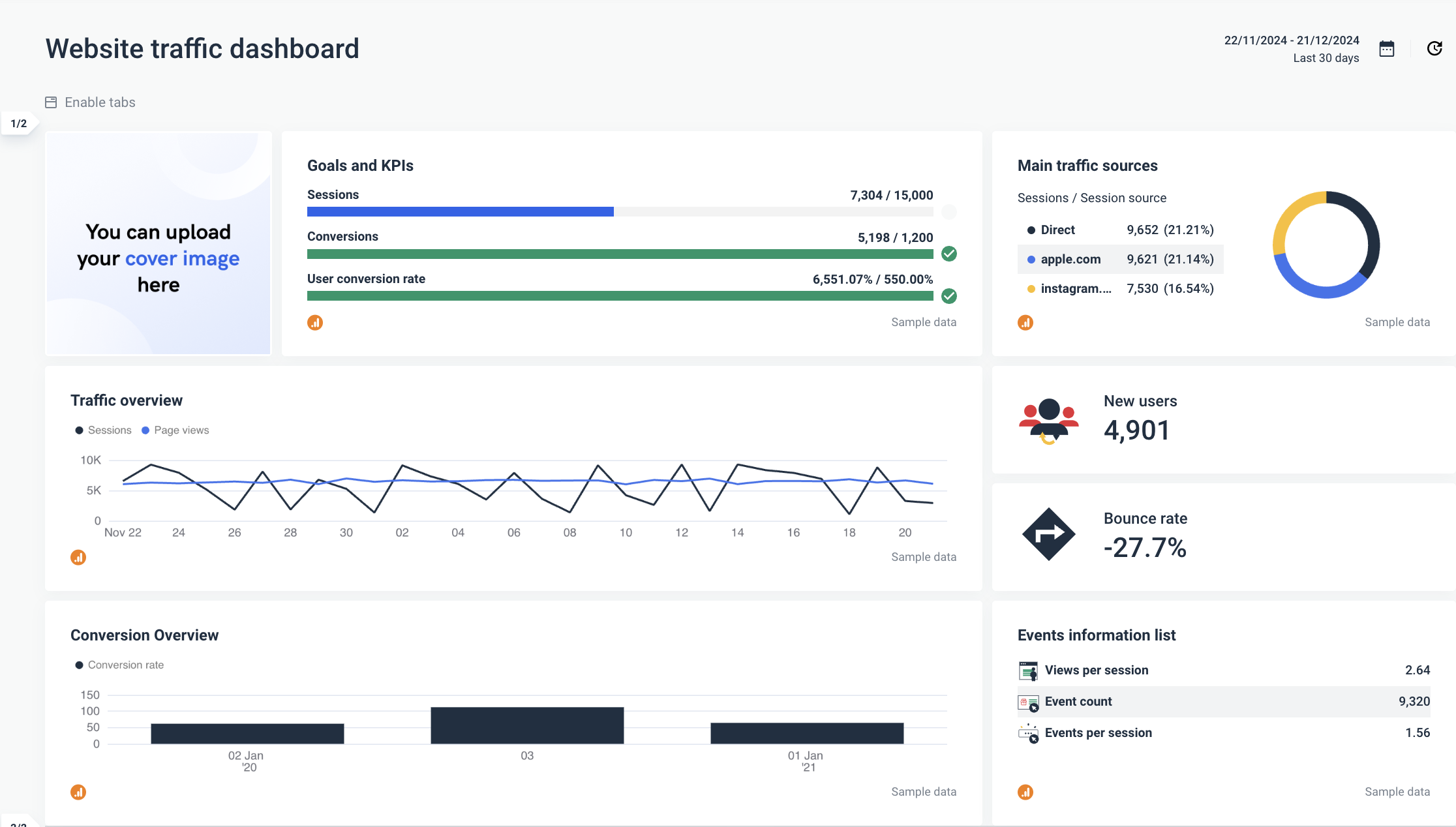Click the New users 4,901 value
This screenshot has height=827, width=1456.
1136,430
